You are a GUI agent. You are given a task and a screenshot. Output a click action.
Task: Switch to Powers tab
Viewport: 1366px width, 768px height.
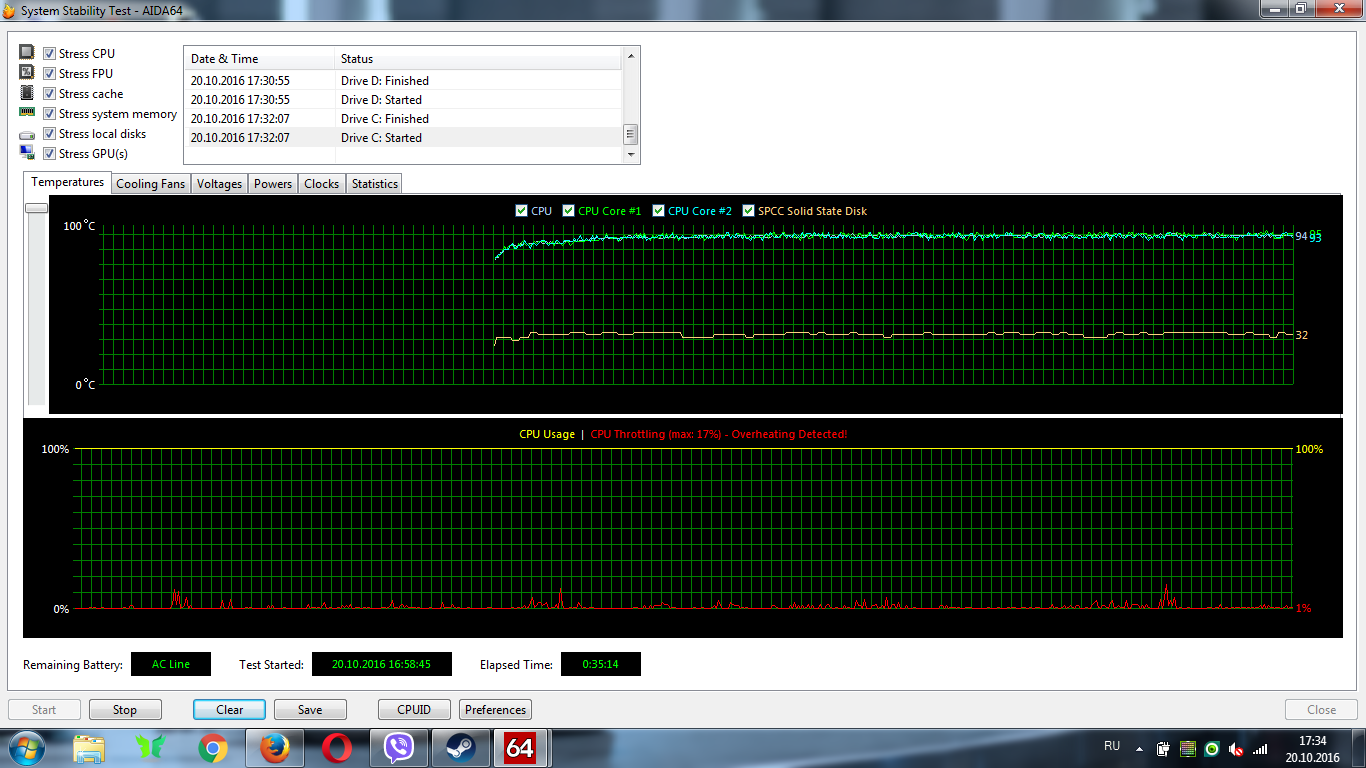click(x=272, y=184)
